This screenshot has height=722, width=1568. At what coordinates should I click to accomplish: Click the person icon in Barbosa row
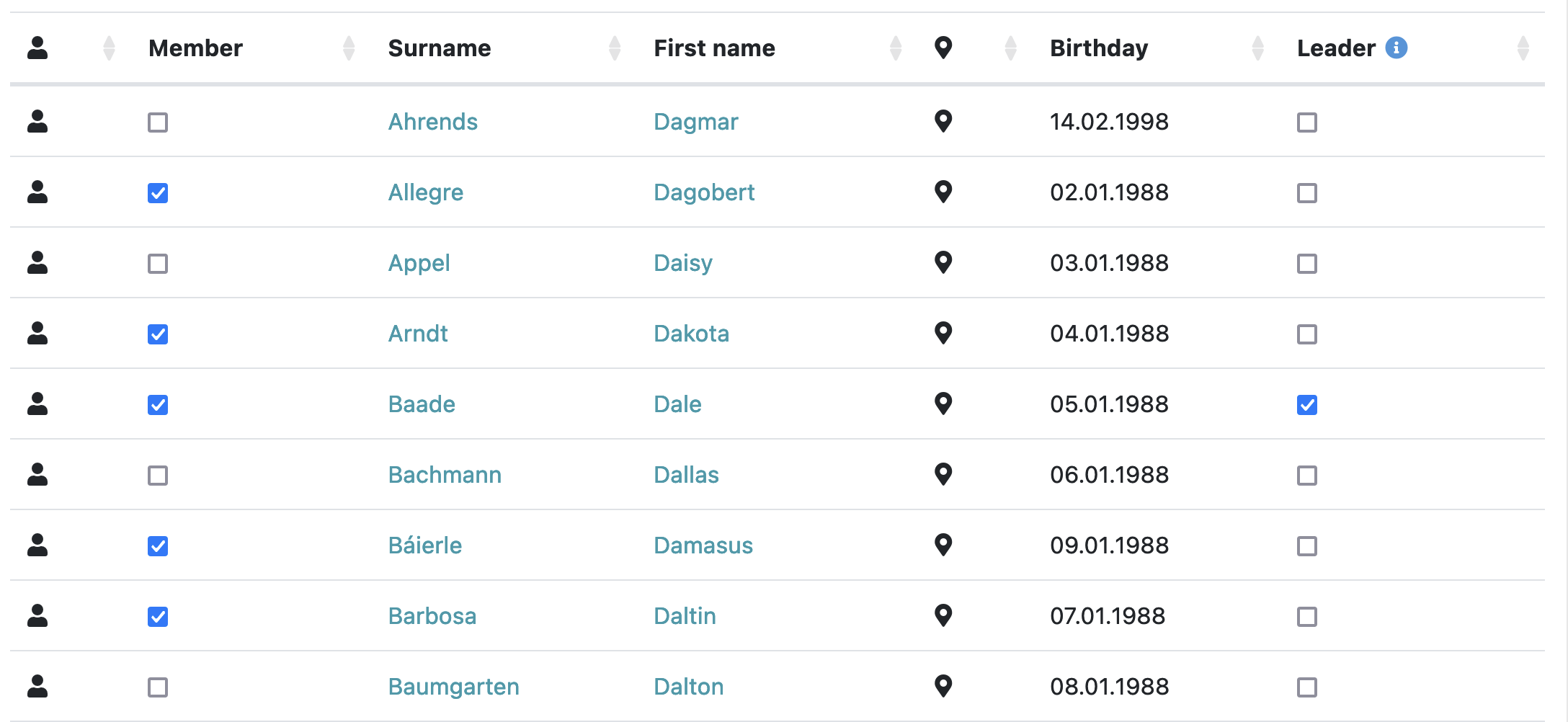[37, 615]
